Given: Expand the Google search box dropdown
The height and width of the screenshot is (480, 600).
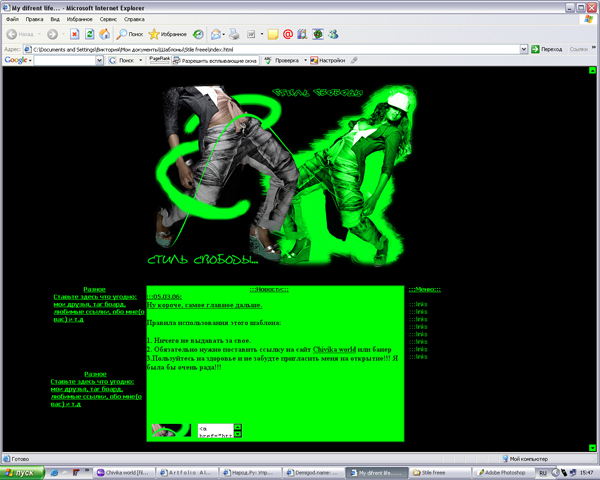Looking at the screenshot, I should point(99,60).
